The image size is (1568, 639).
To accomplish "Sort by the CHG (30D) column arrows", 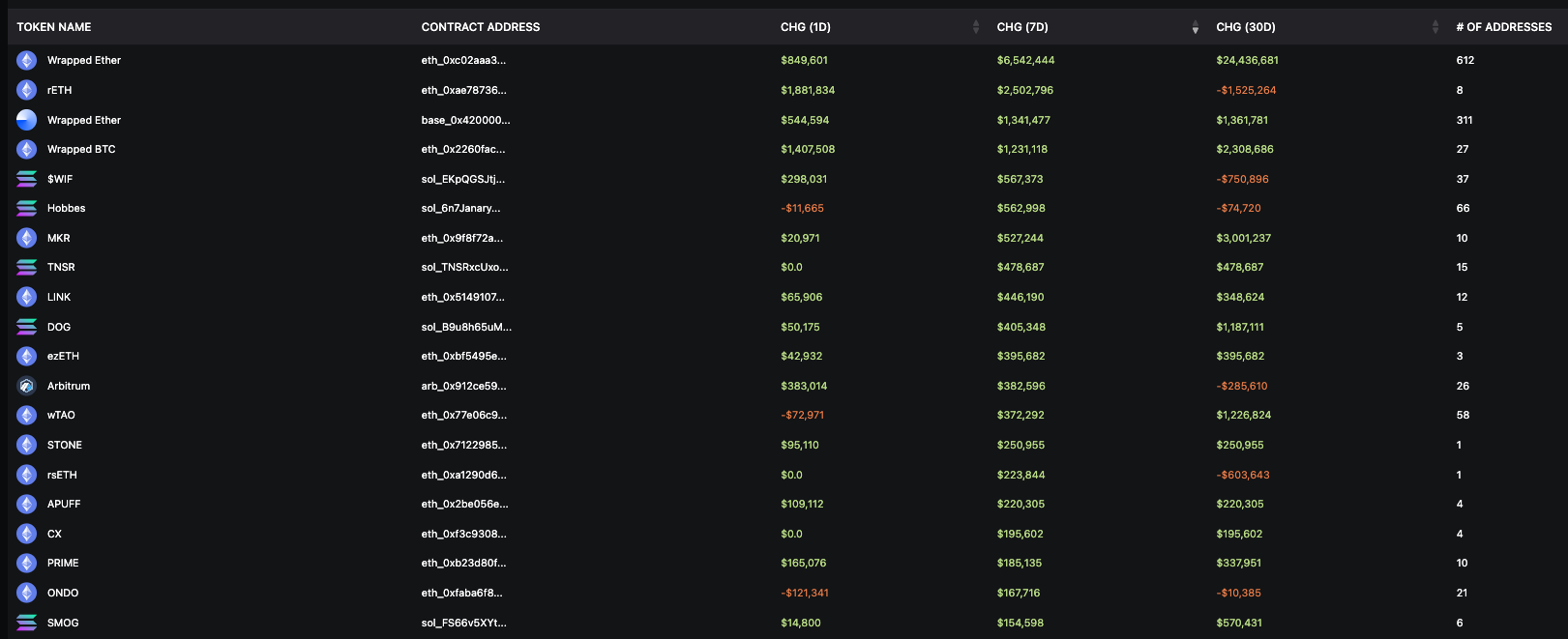I will point(1435,27).
